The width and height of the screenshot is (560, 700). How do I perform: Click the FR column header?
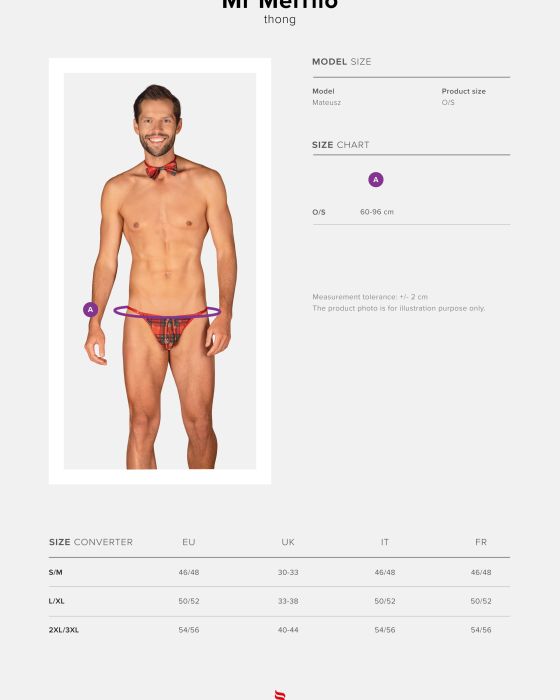tap(481, 542)
